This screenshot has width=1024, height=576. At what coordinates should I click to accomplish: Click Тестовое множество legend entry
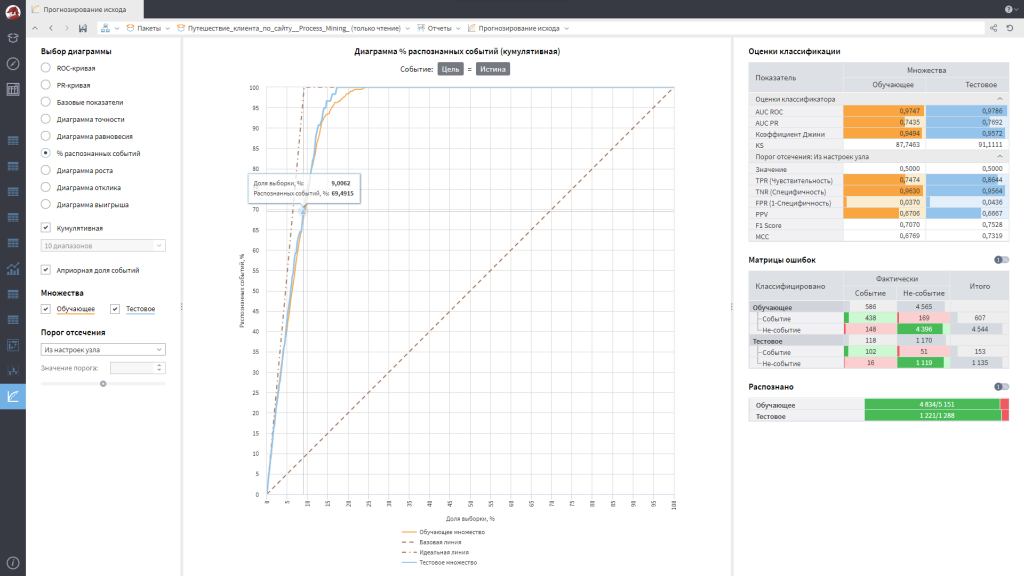(x=440, y=562)
